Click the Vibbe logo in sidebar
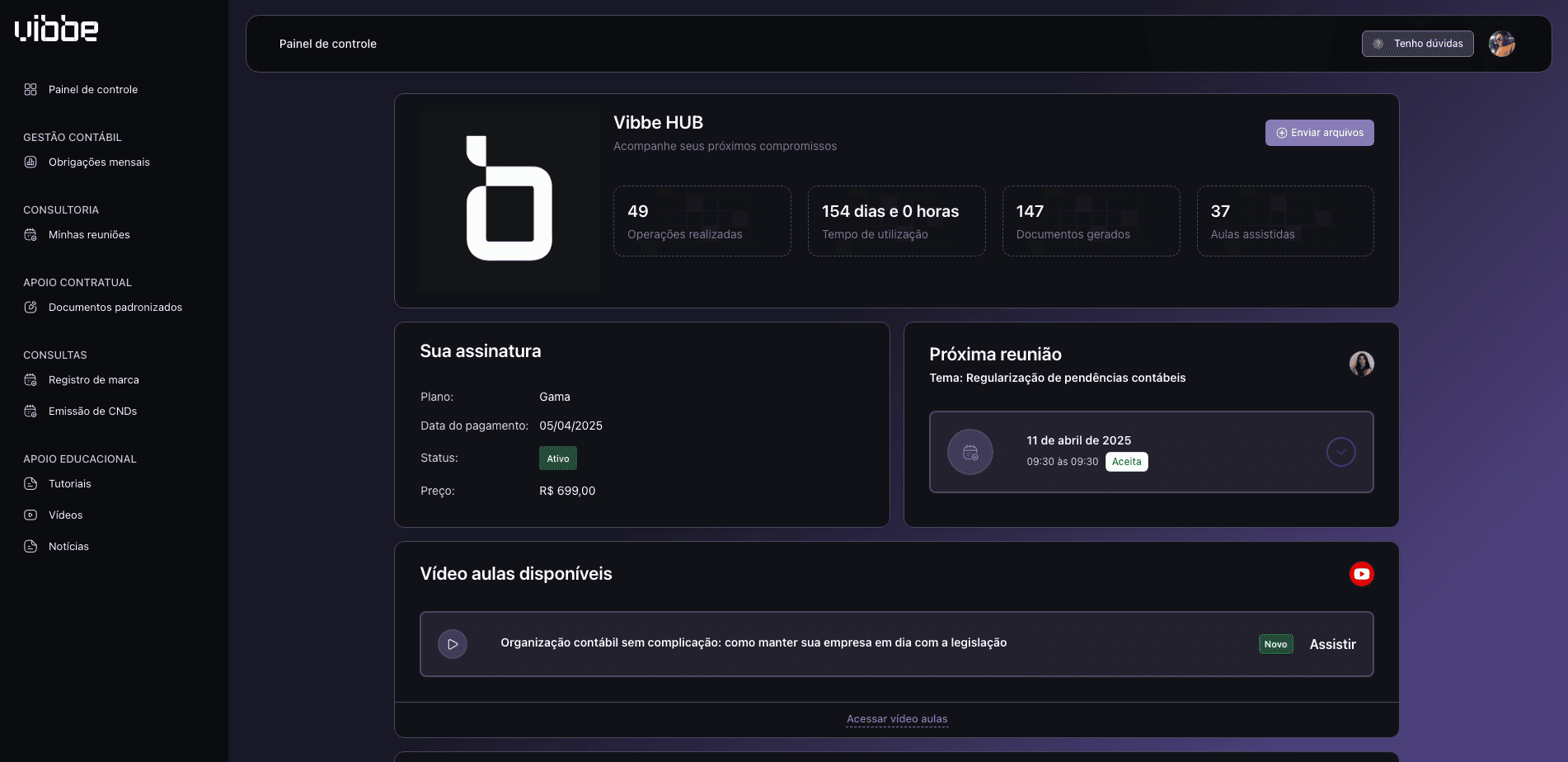 click(x=56, y=29)
